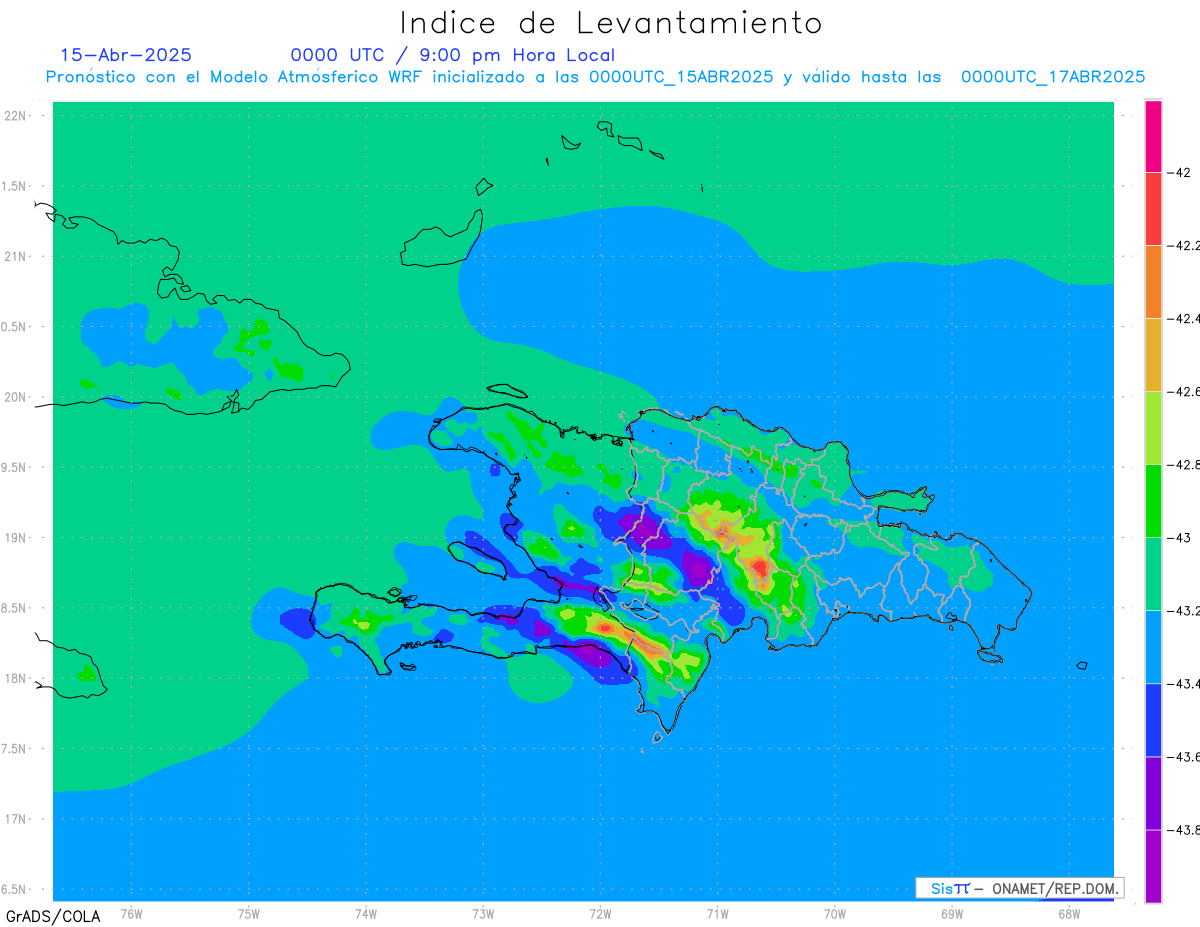Click the 'Indice de Levantamiento' title

[611, 22]
